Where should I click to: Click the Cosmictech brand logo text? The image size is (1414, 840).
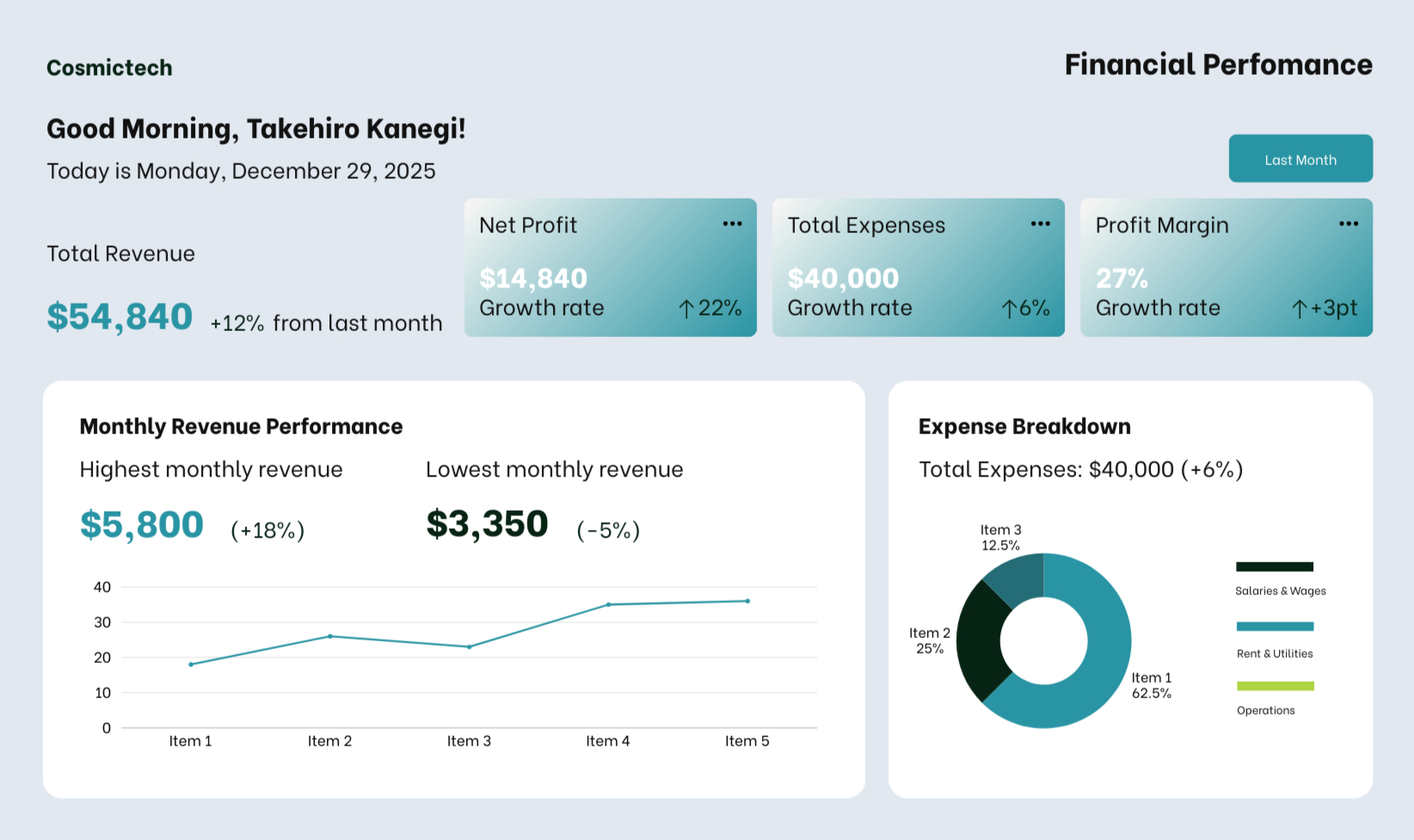coord(109,68)
